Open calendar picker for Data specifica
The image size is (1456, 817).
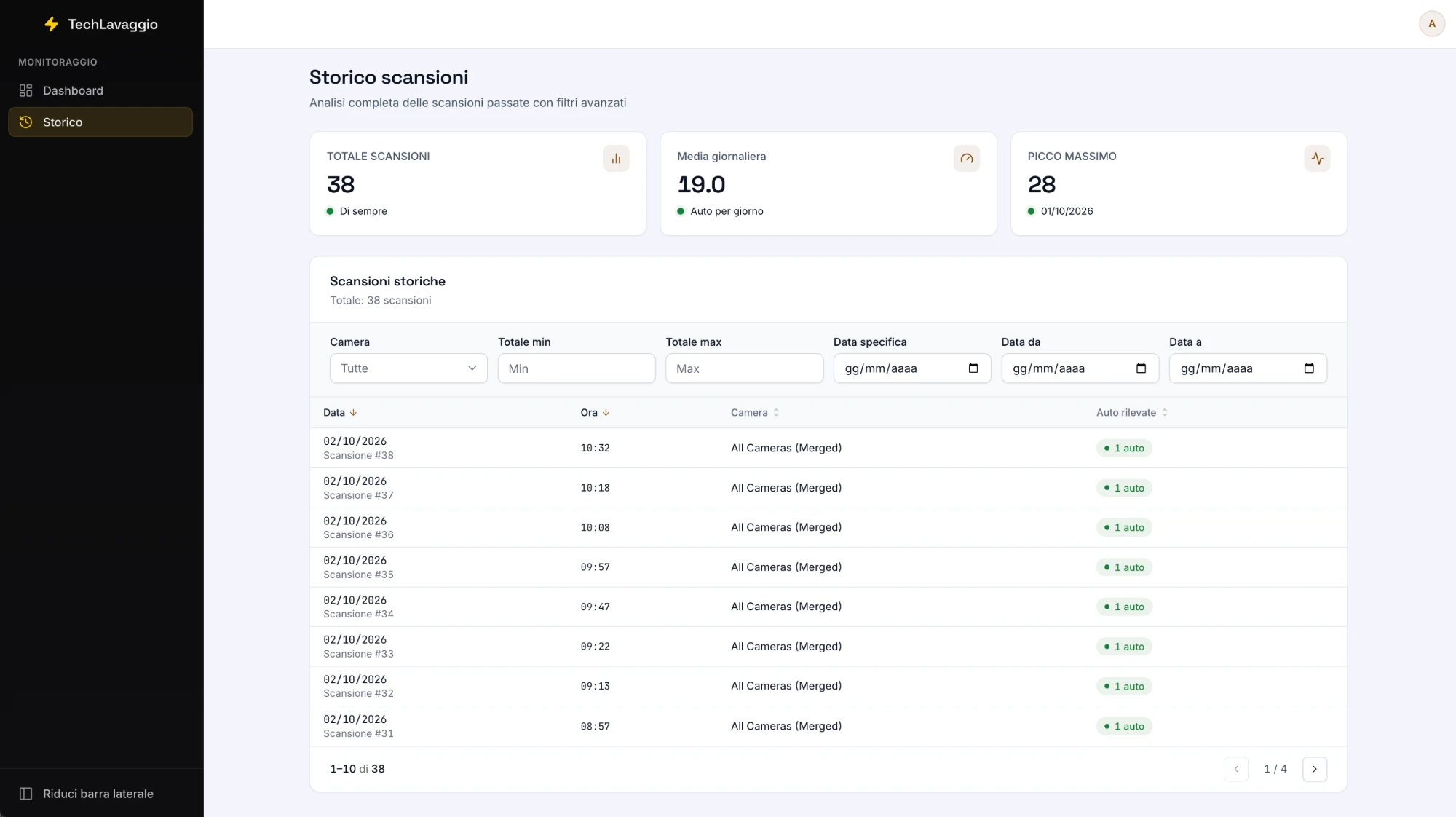pos(973,368)
